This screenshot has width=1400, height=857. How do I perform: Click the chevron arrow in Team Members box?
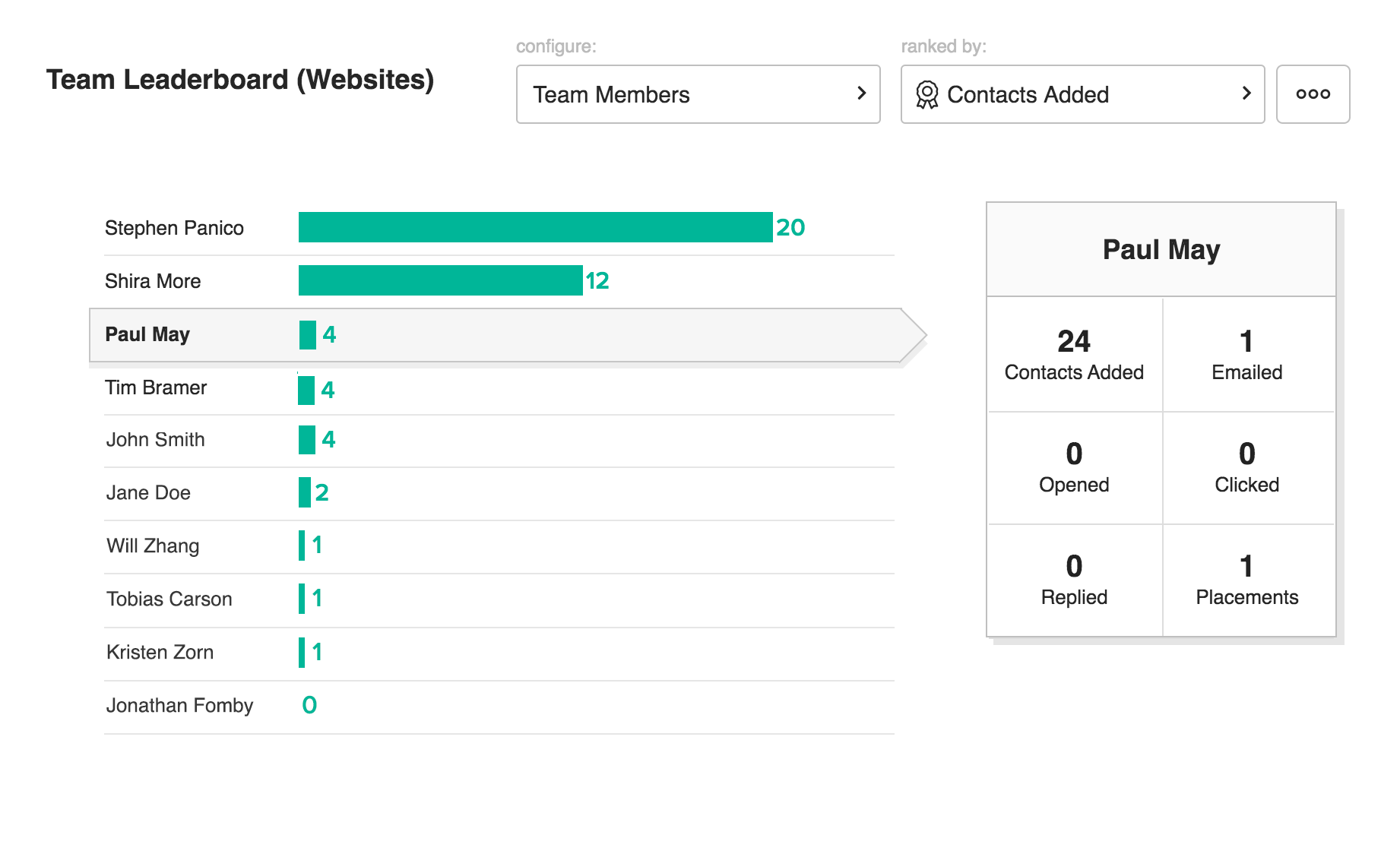[862, 93]
